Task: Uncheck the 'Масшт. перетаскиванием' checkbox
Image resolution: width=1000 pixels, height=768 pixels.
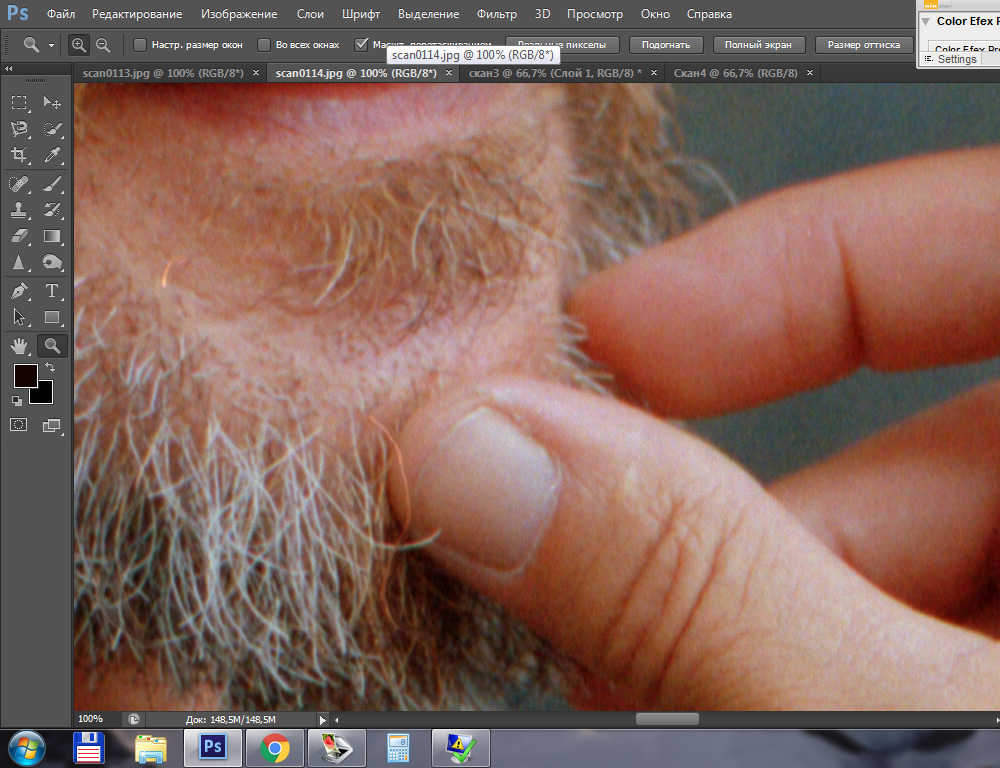Action: (x=362, y=45)
